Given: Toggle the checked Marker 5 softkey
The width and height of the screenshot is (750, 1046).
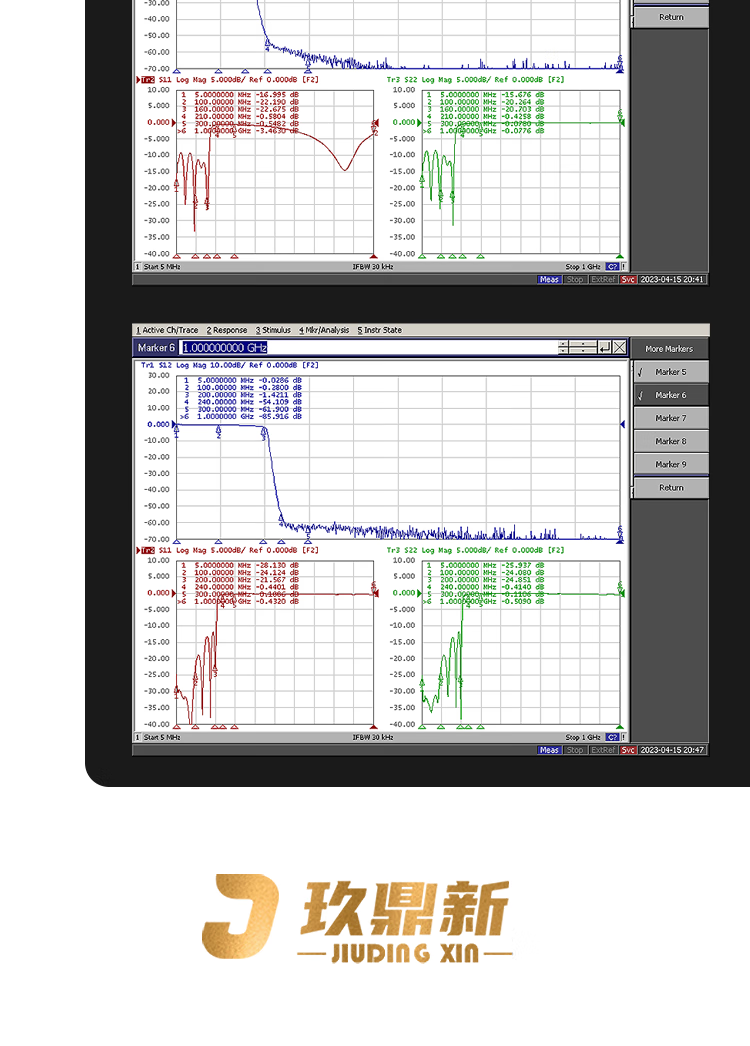Looking at the screenshot, I should tap(670, 372).
